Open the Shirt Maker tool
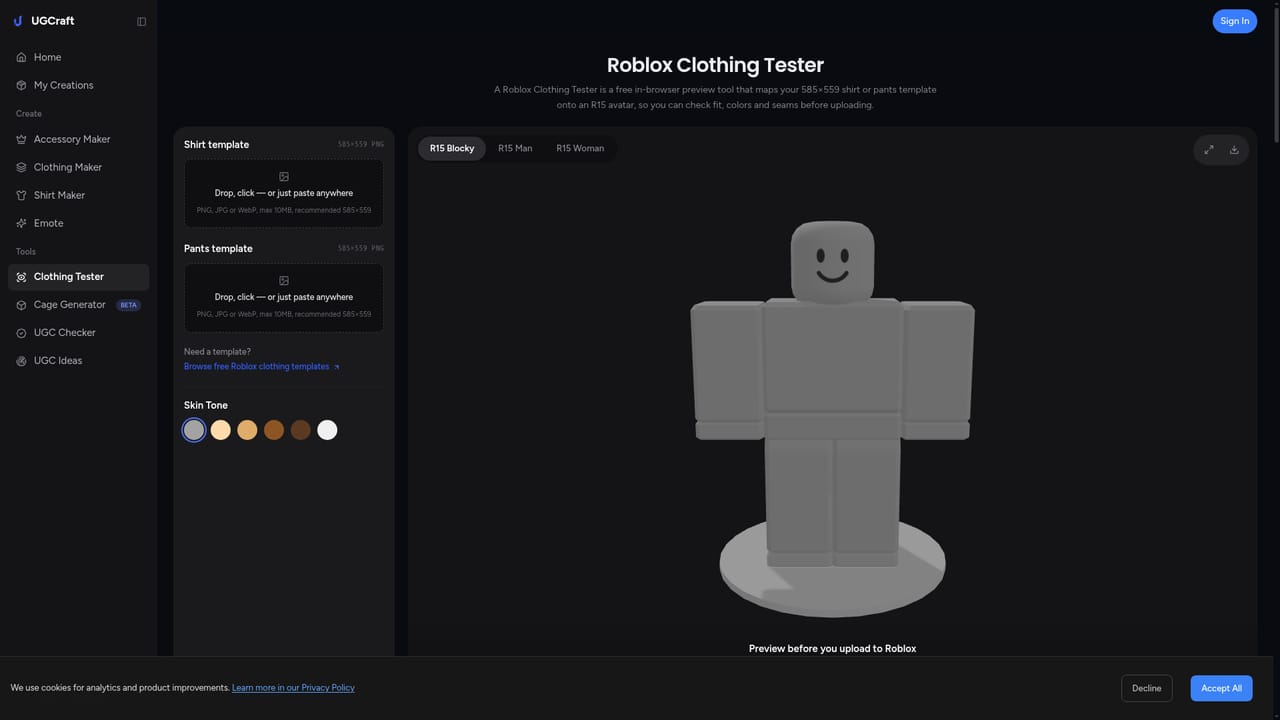 78,195
